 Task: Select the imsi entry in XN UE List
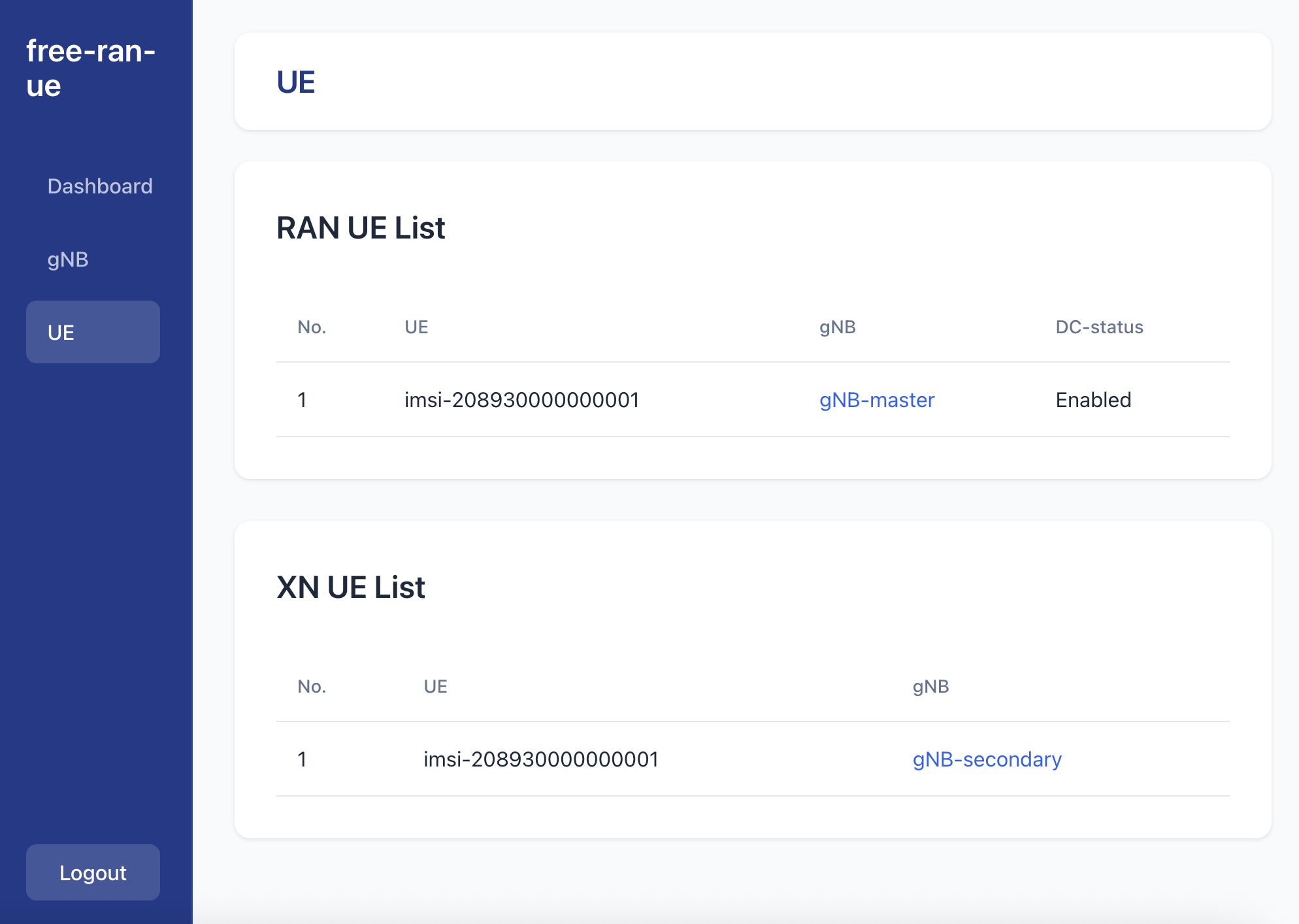(x=540, y=759)
